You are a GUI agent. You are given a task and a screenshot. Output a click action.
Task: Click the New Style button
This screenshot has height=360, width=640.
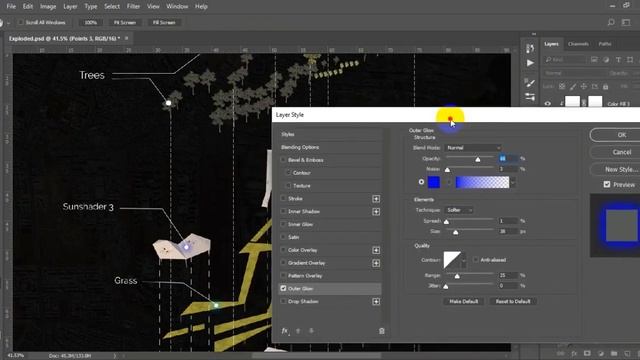(621, 169)
